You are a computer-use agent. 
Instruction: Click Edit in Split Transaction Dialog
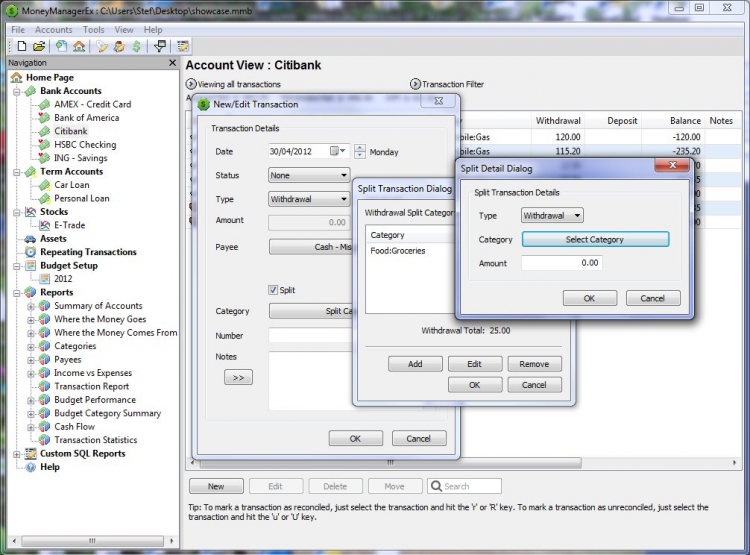(x=474, y=364)
